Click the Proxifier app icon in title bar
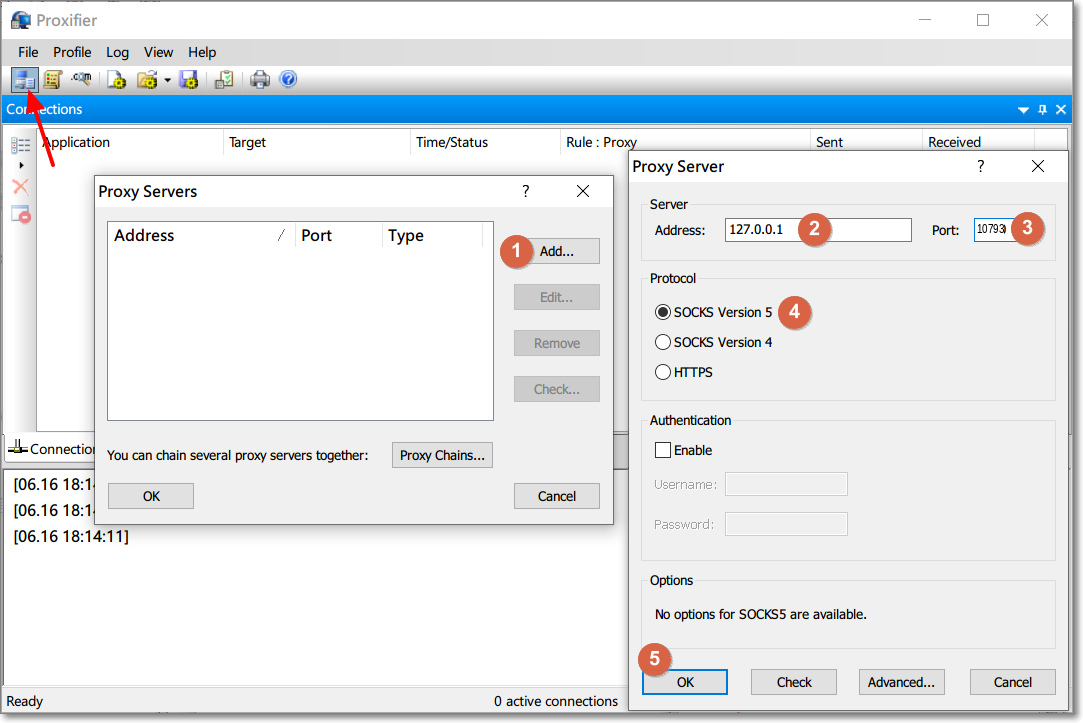This screenshot has height=723, width=1083. point(21,20)
